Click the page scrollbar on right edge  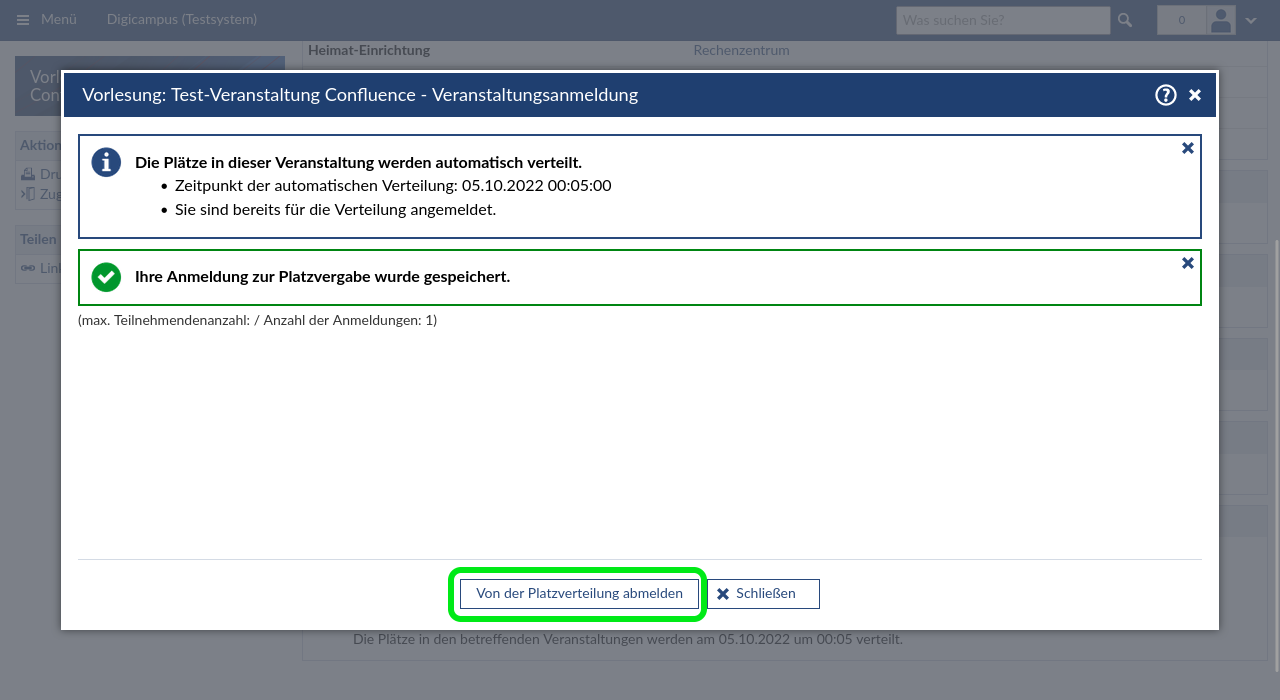coord(1276,300)
